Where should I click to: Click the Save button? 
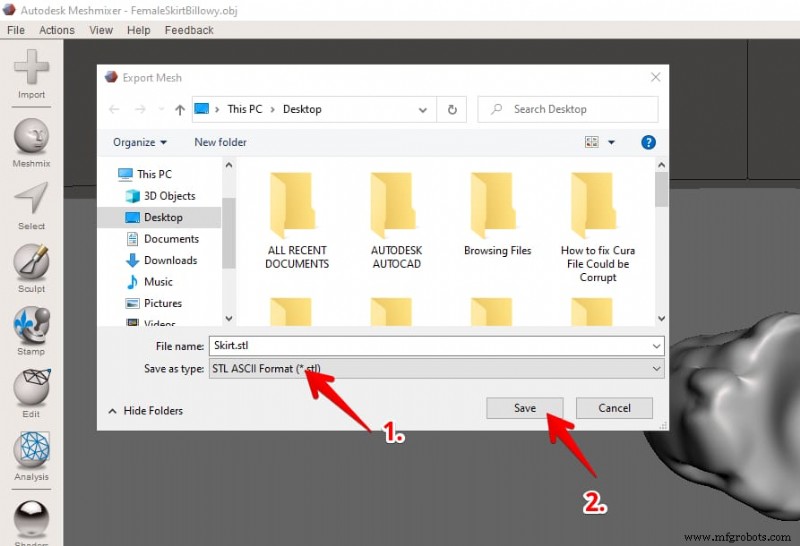[524, 408]
